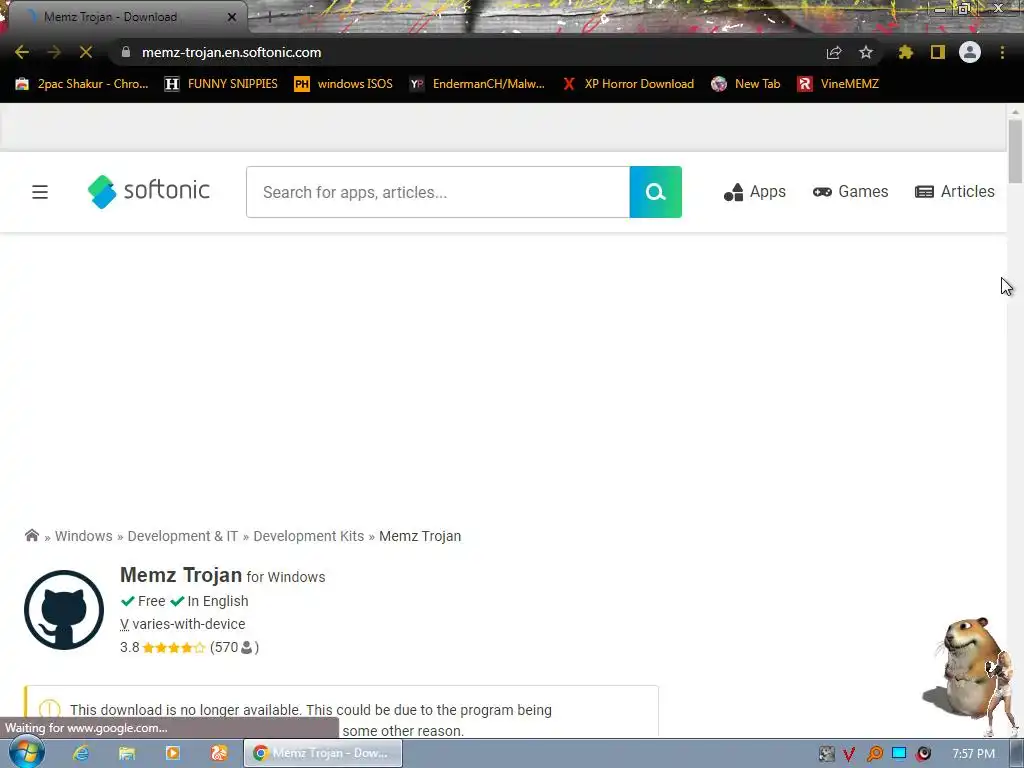This screenshot has height=768, width=1024.
Task: Click the red V tray icon
Action: tap(849, 754)
